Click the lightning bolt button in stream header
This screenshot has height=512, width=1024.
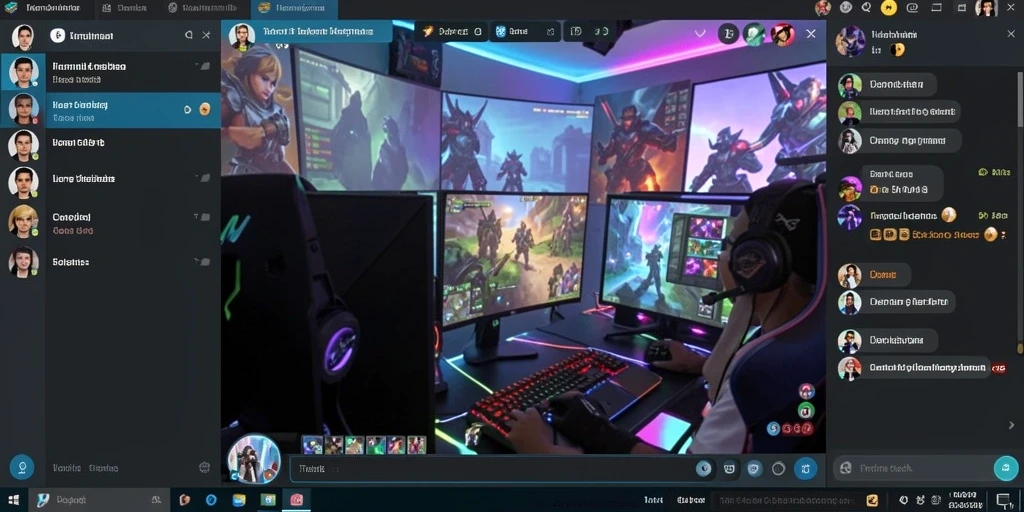click(451, 31)
